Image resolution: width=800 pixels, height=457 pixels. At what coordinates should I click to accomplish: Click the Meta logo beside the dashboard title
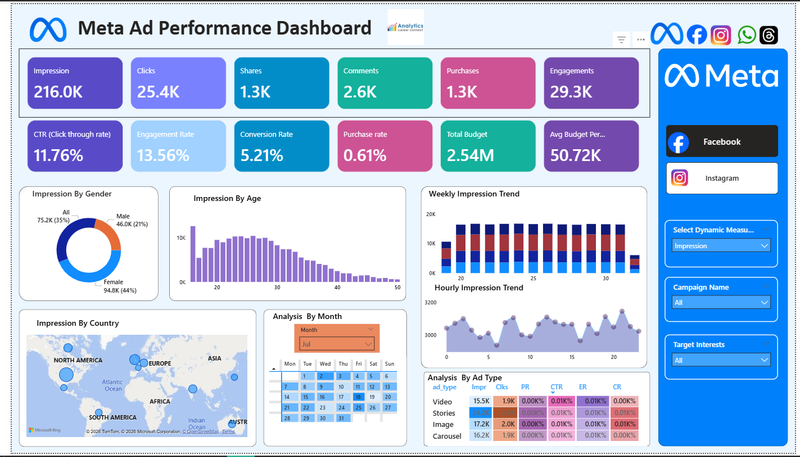coord(48,29)
